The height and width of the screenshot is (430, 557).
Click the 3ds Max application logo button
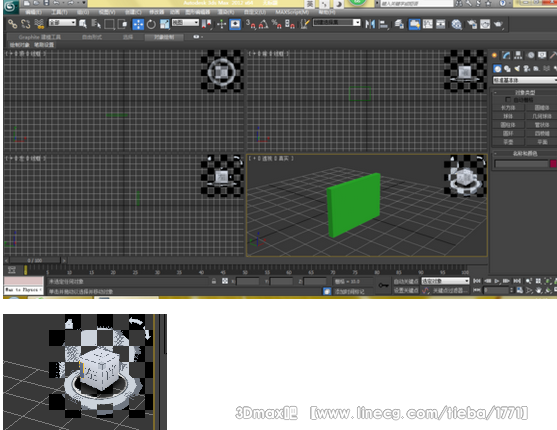pos(11,6)
